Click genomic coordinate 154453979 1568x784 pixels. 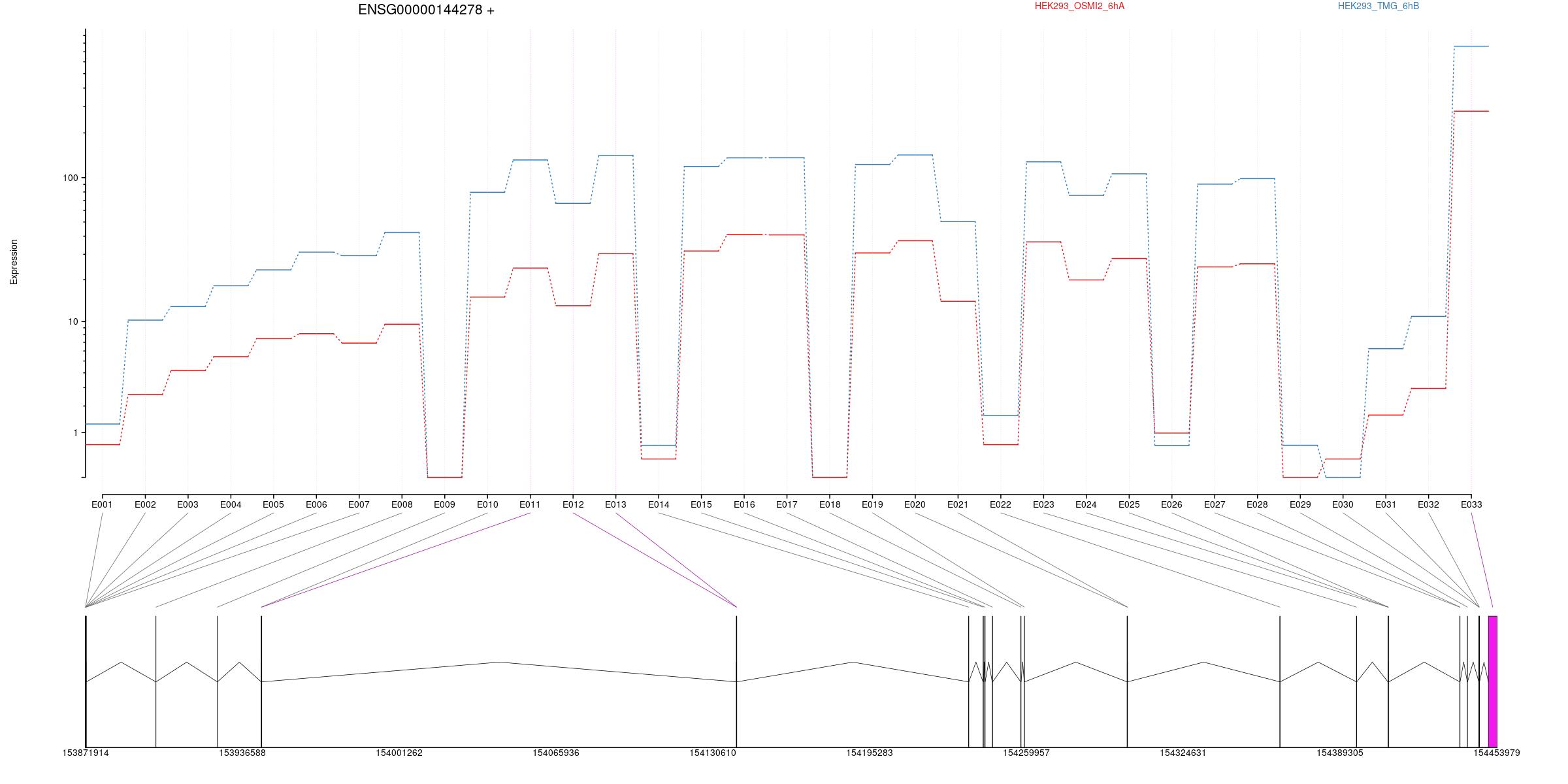click(x=1497, y=753)
